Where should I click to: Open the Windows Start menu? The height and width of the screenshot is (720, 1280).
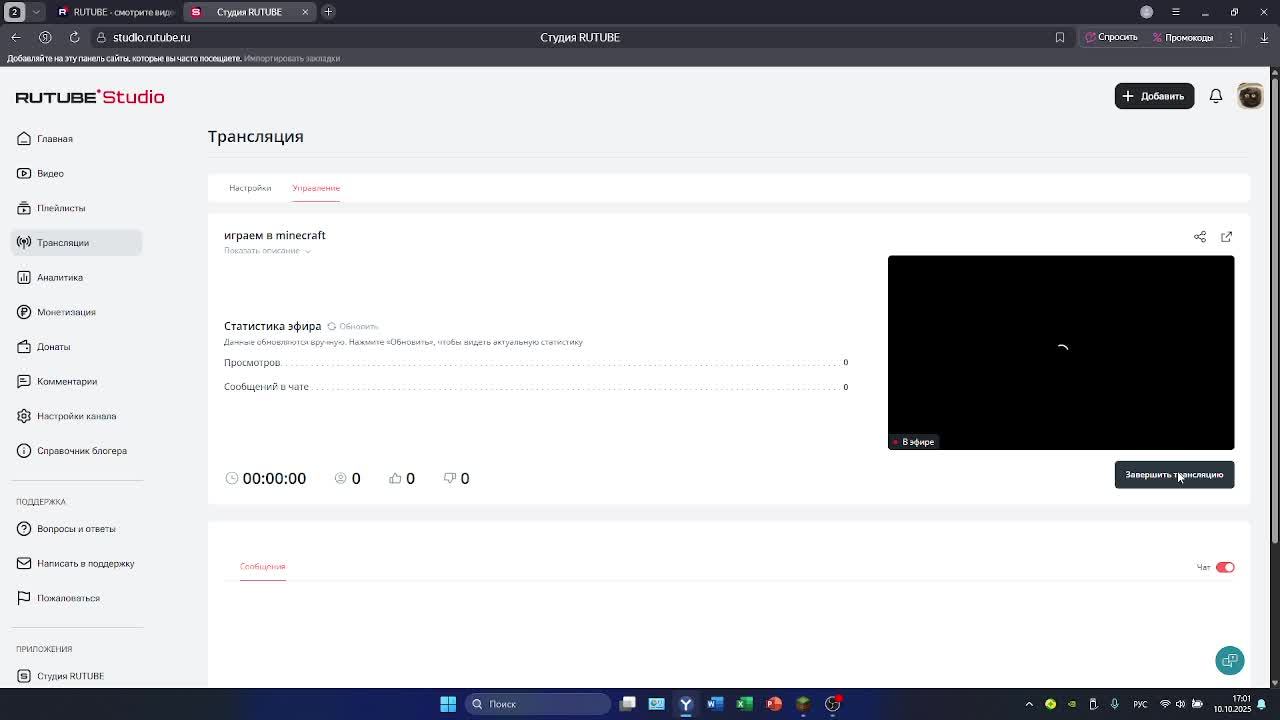448,704
